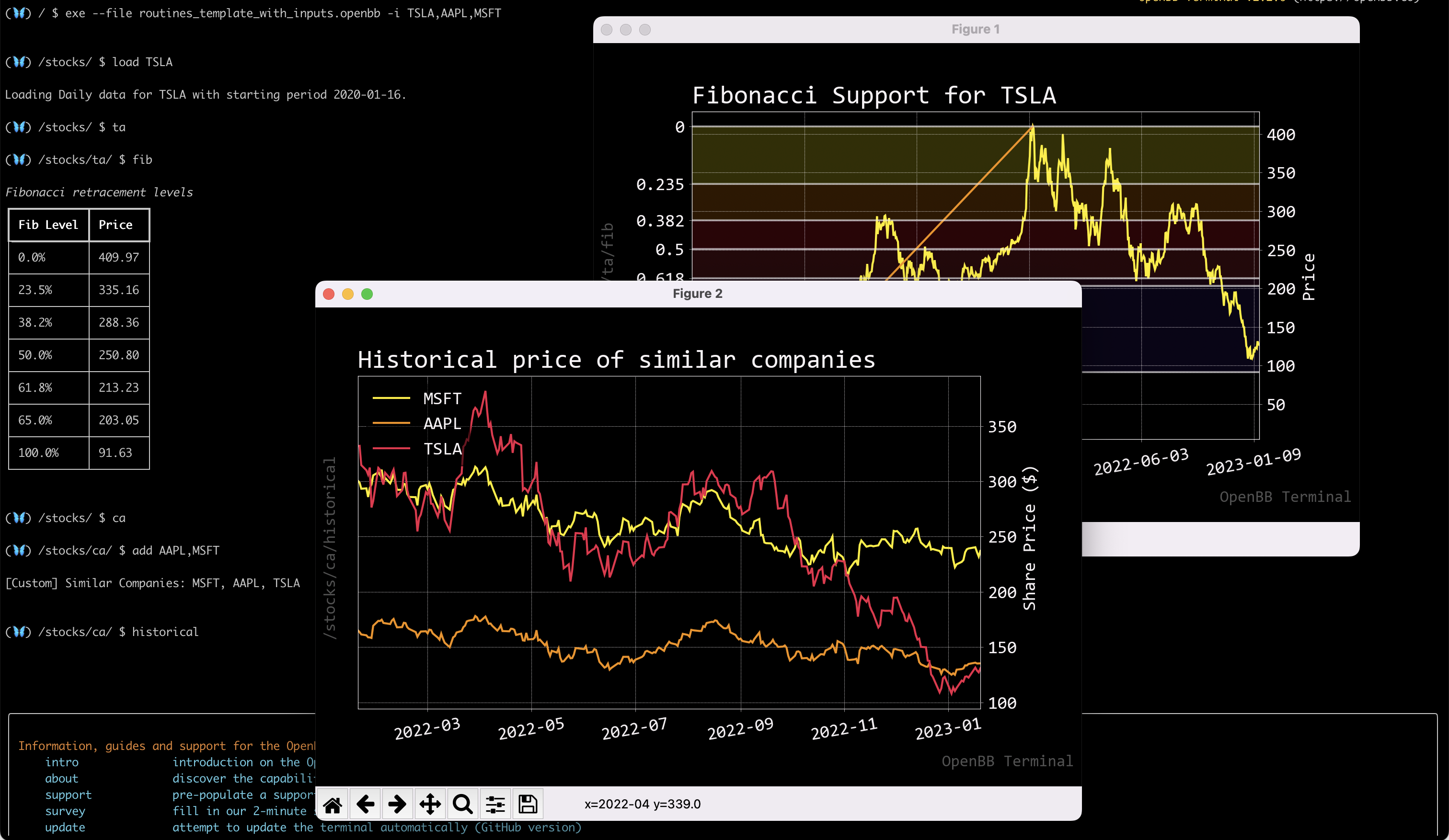Open Configure subplots sliders icon in Figure 2
Image resolution: width=1449 pixels, height=840 pixels.
tap(495, 805)
